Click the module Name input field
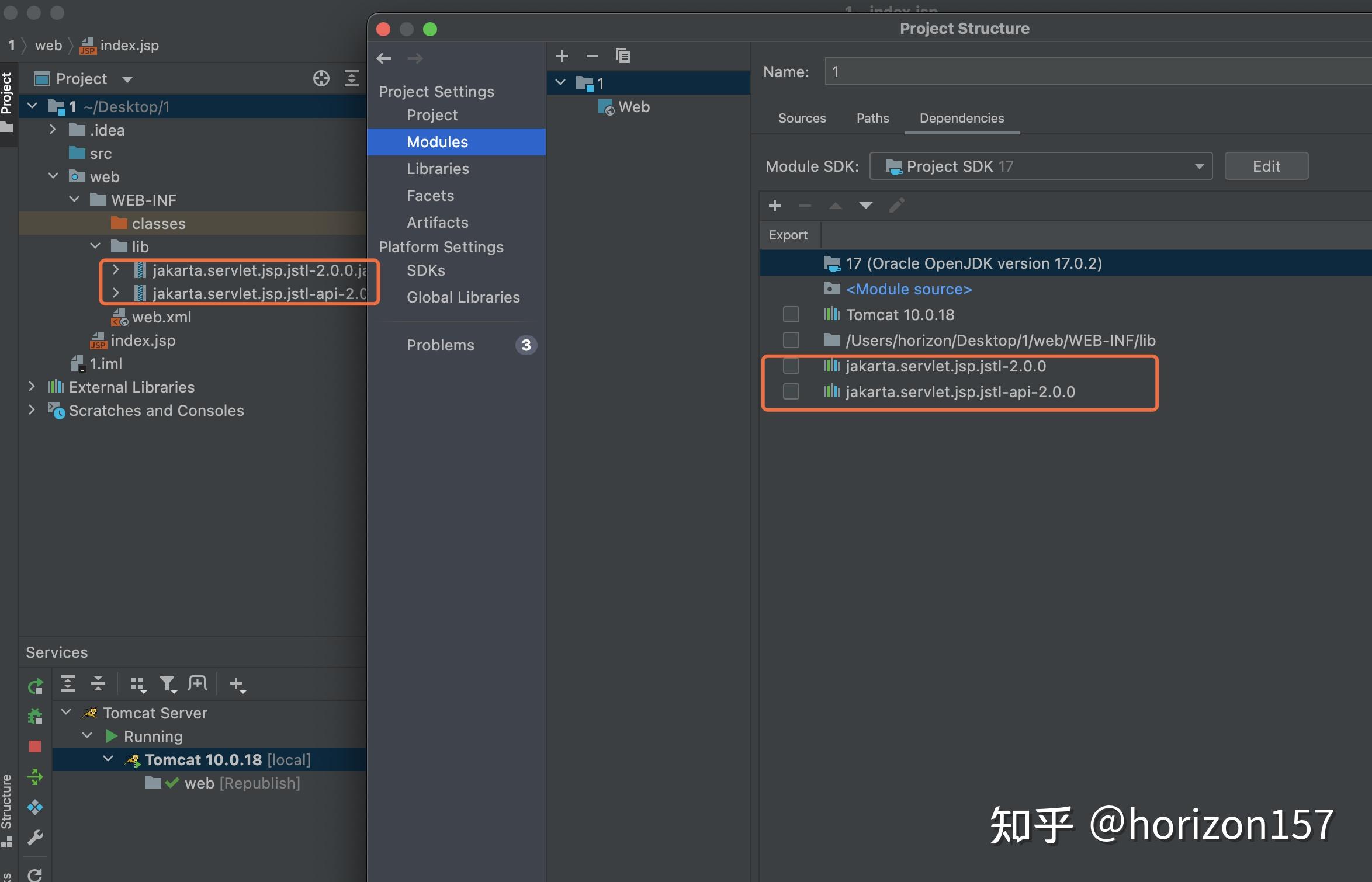 click(1093, 72)
